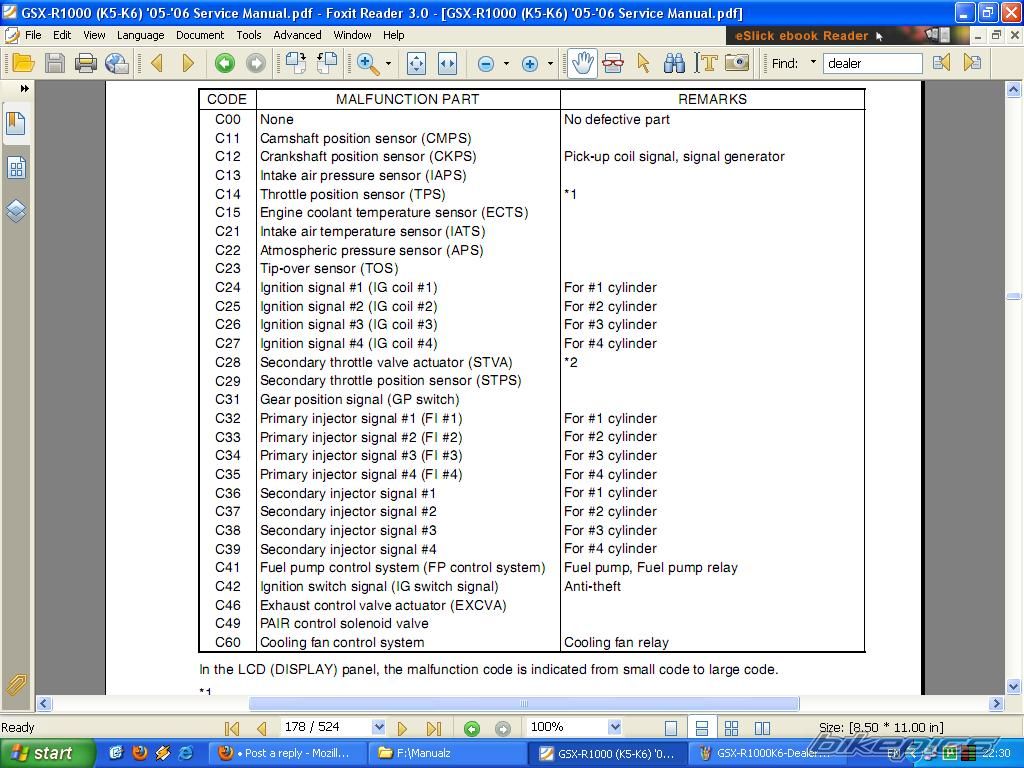
Task: Open the zoom percentage dropdown
Action: point(614,728)
